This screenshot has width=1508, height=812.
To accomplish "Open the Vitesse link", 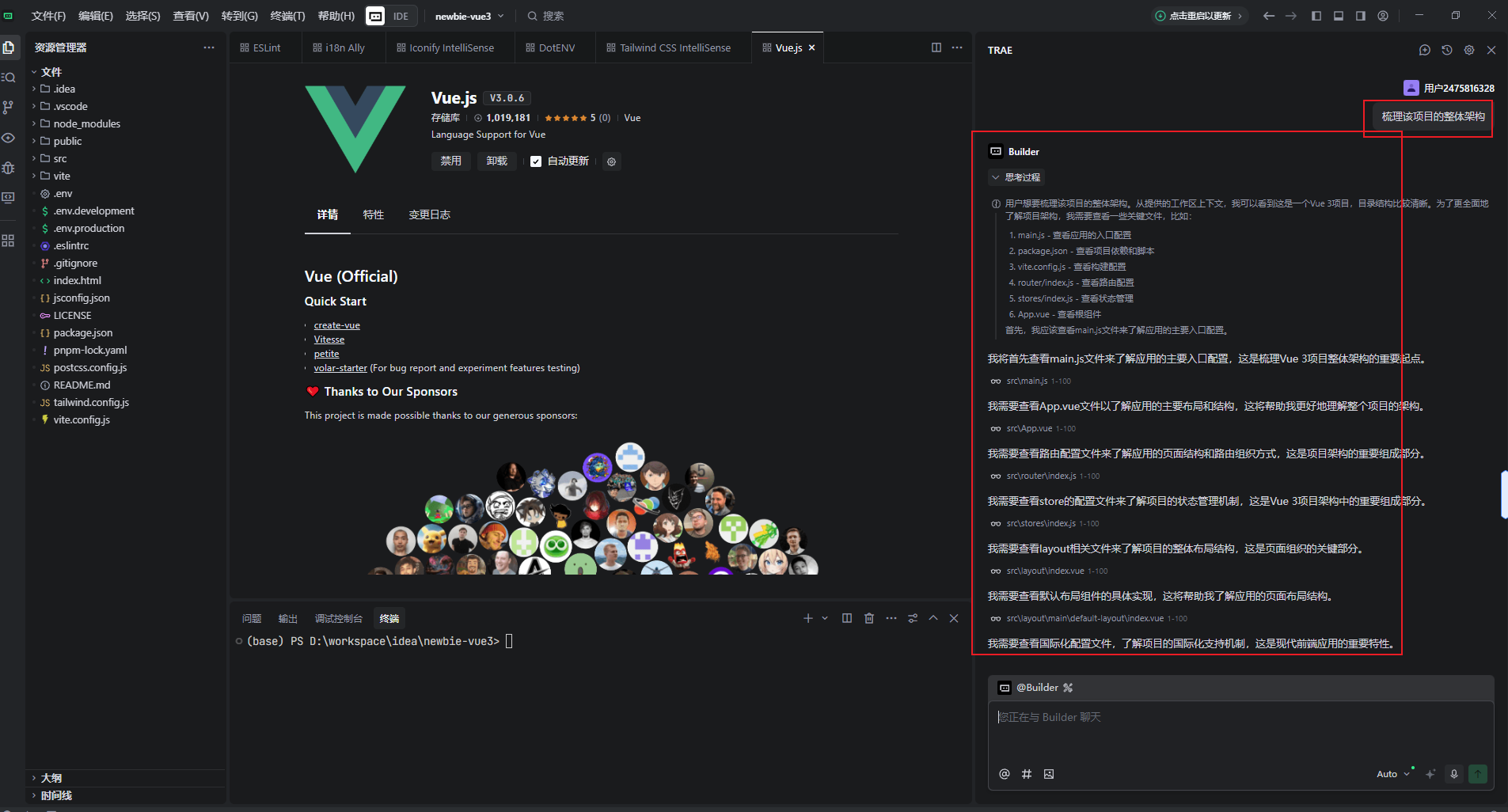I will point(329,340).
